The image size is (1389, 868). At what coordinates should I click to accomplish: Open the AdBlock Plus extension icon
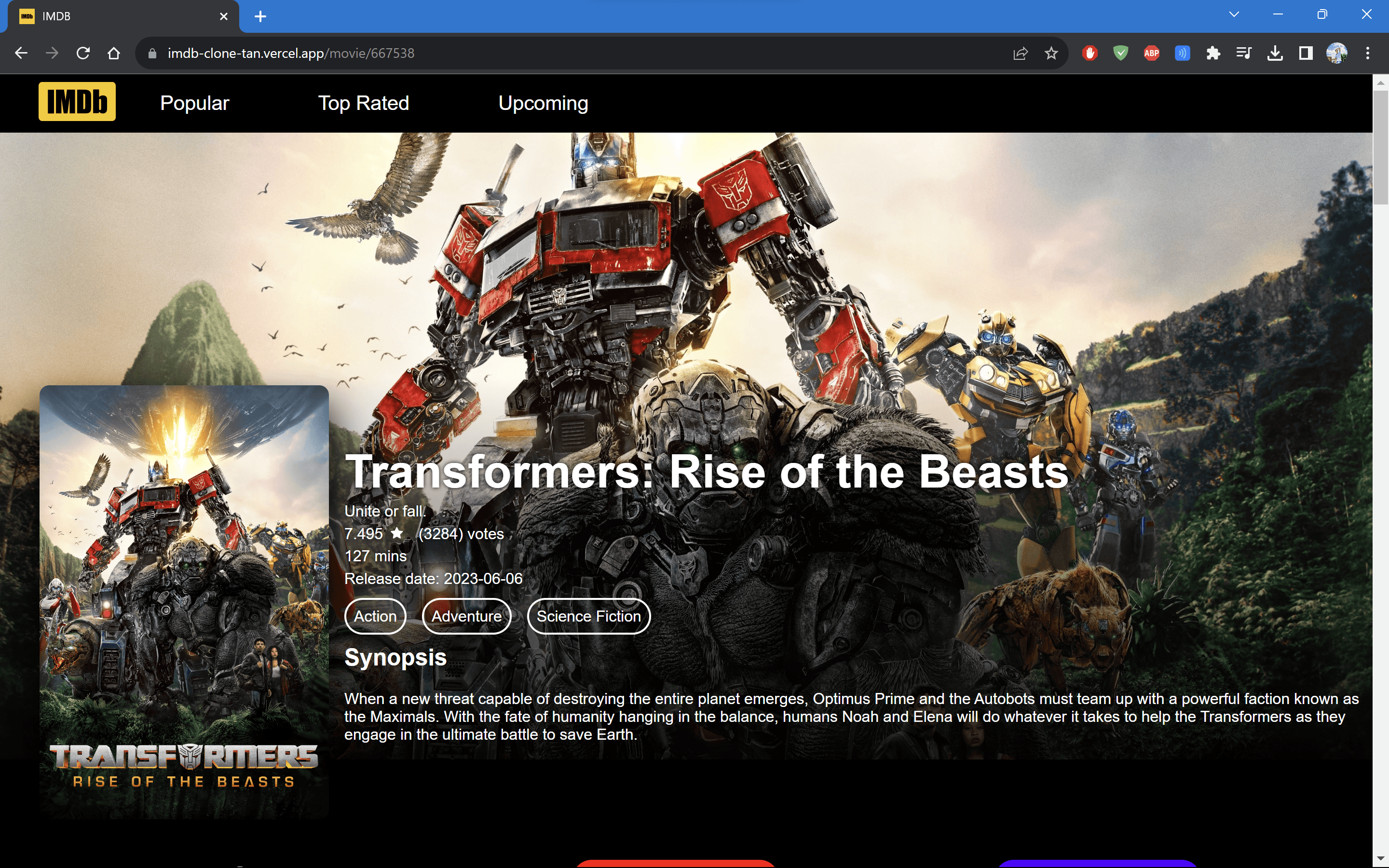1151,54
